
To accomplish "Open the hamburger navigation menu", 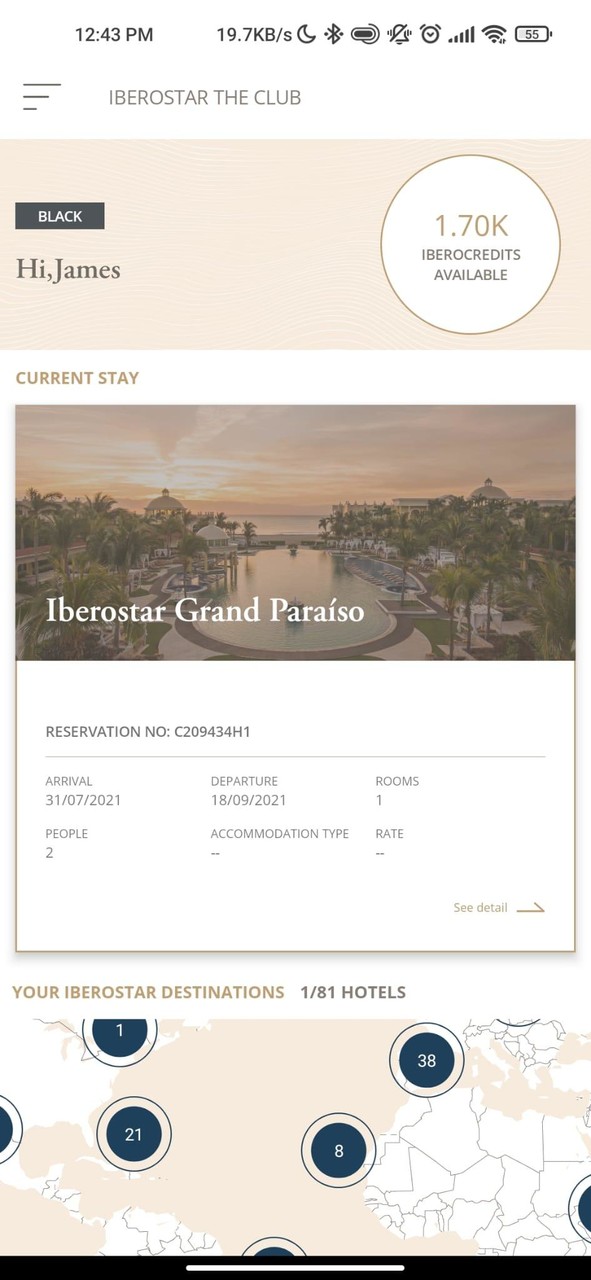I will click(x=38, y=96).
